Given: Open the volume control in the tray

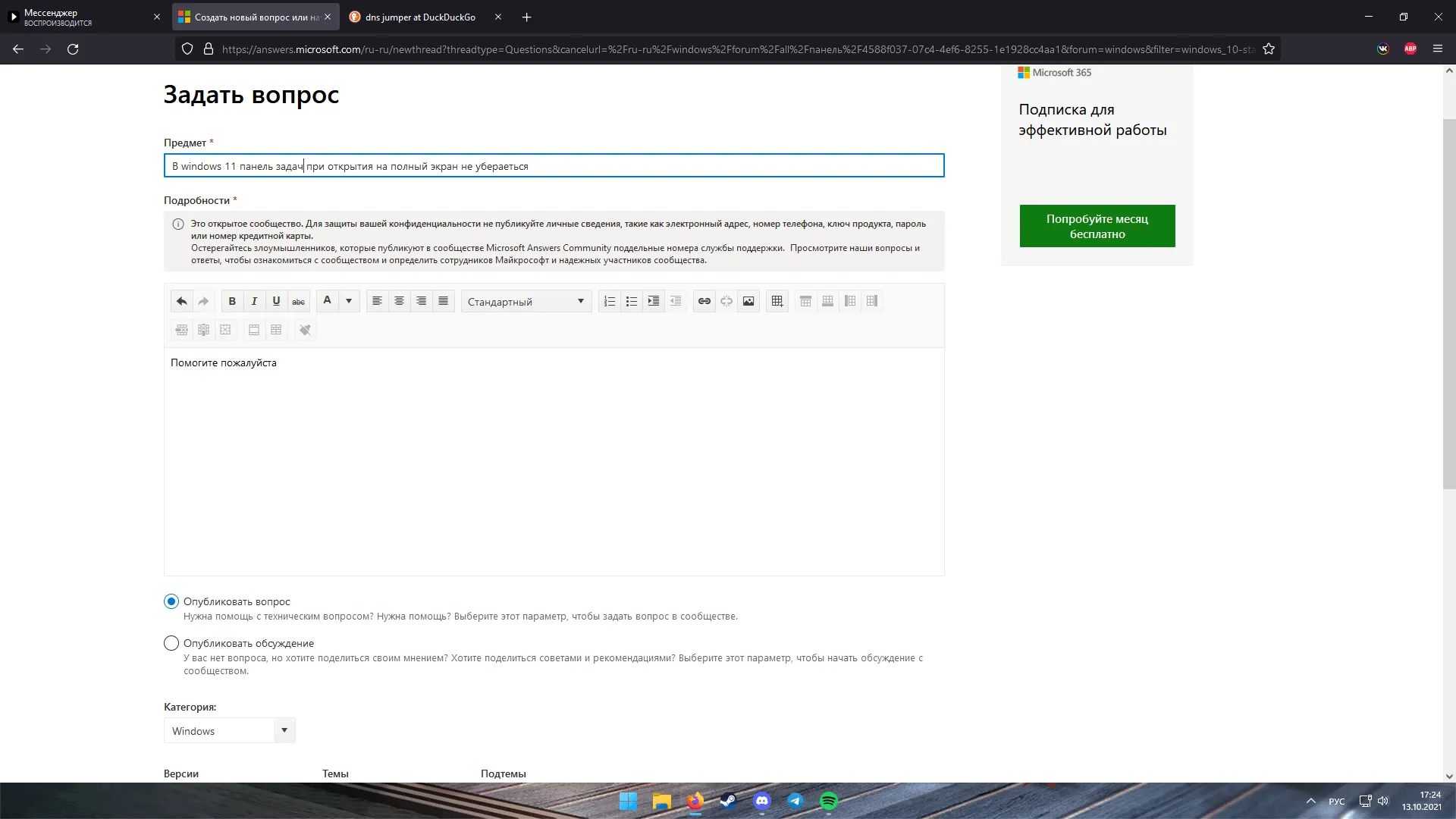Looking at the screenshot, I should (1383, 801).
